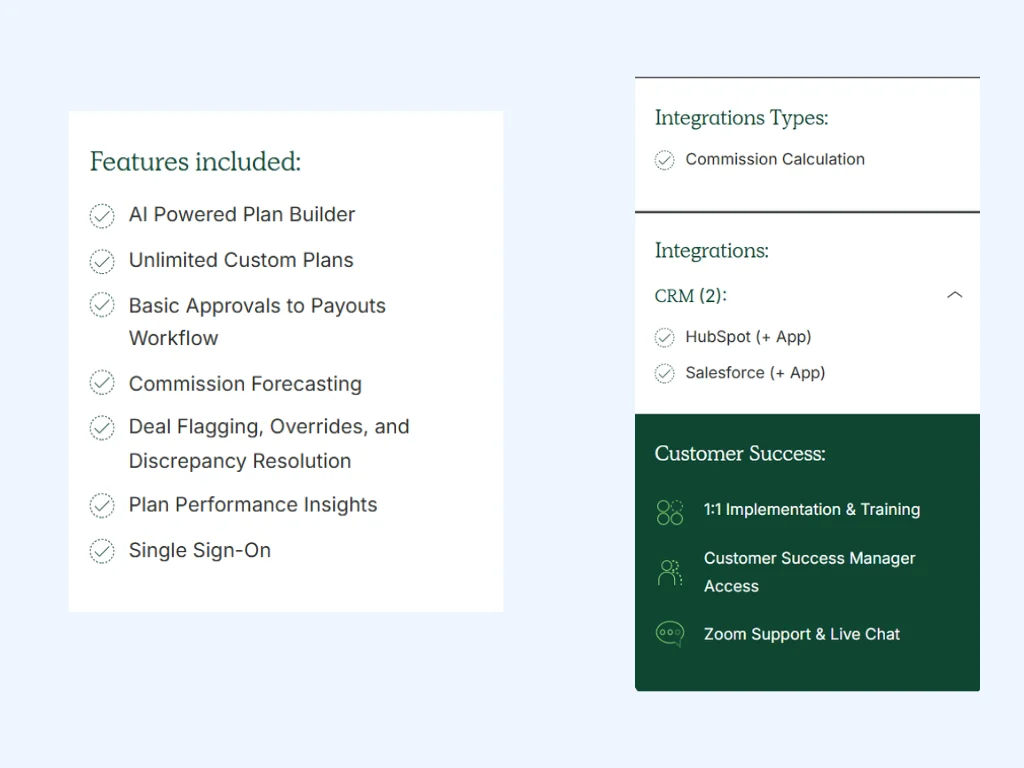Viewport: 1024px width, 768px height.
Task: Select the Plan Performance Insights text
Action: pyautogui.click(x=253, y=505)
